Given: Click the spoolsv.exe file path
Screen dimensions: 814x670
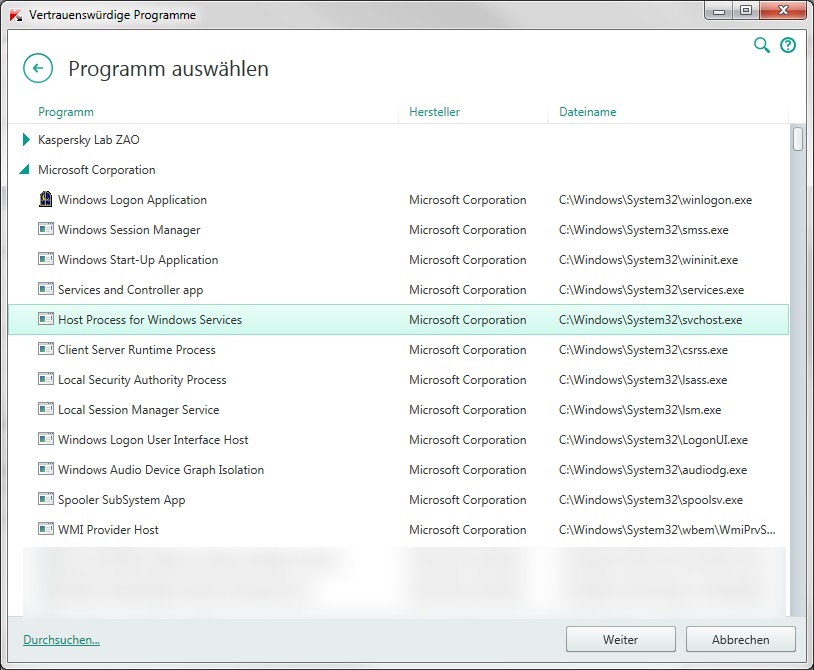Looking at the screenshot, I should coord(650,500).
